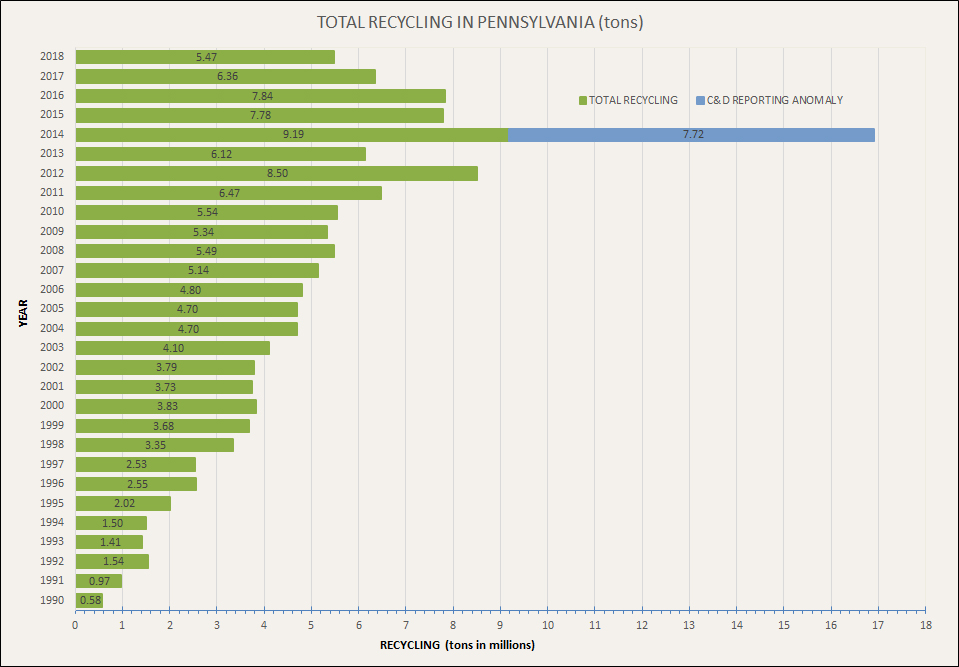
Task: Click the 1991 bar labeled 0.97
Action: (x=98, y=581)
